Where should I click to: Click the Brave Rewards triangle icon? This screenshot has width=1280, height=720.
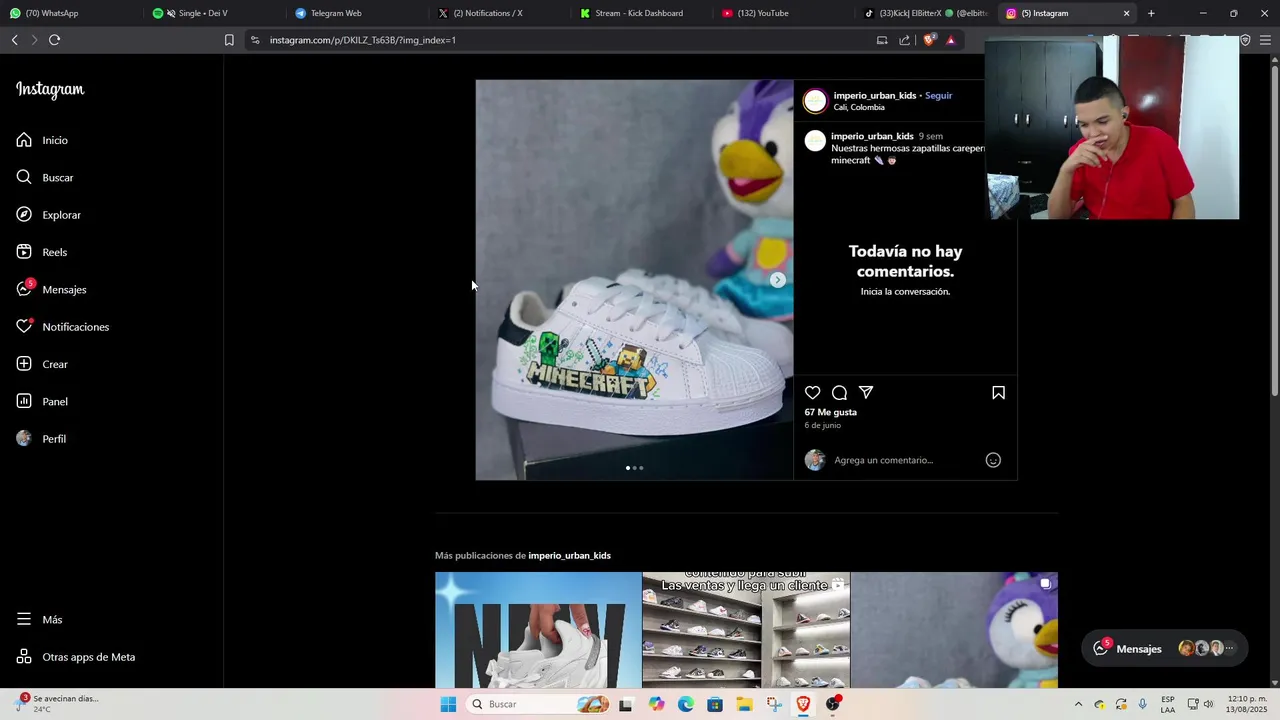(x=951, y=40)
